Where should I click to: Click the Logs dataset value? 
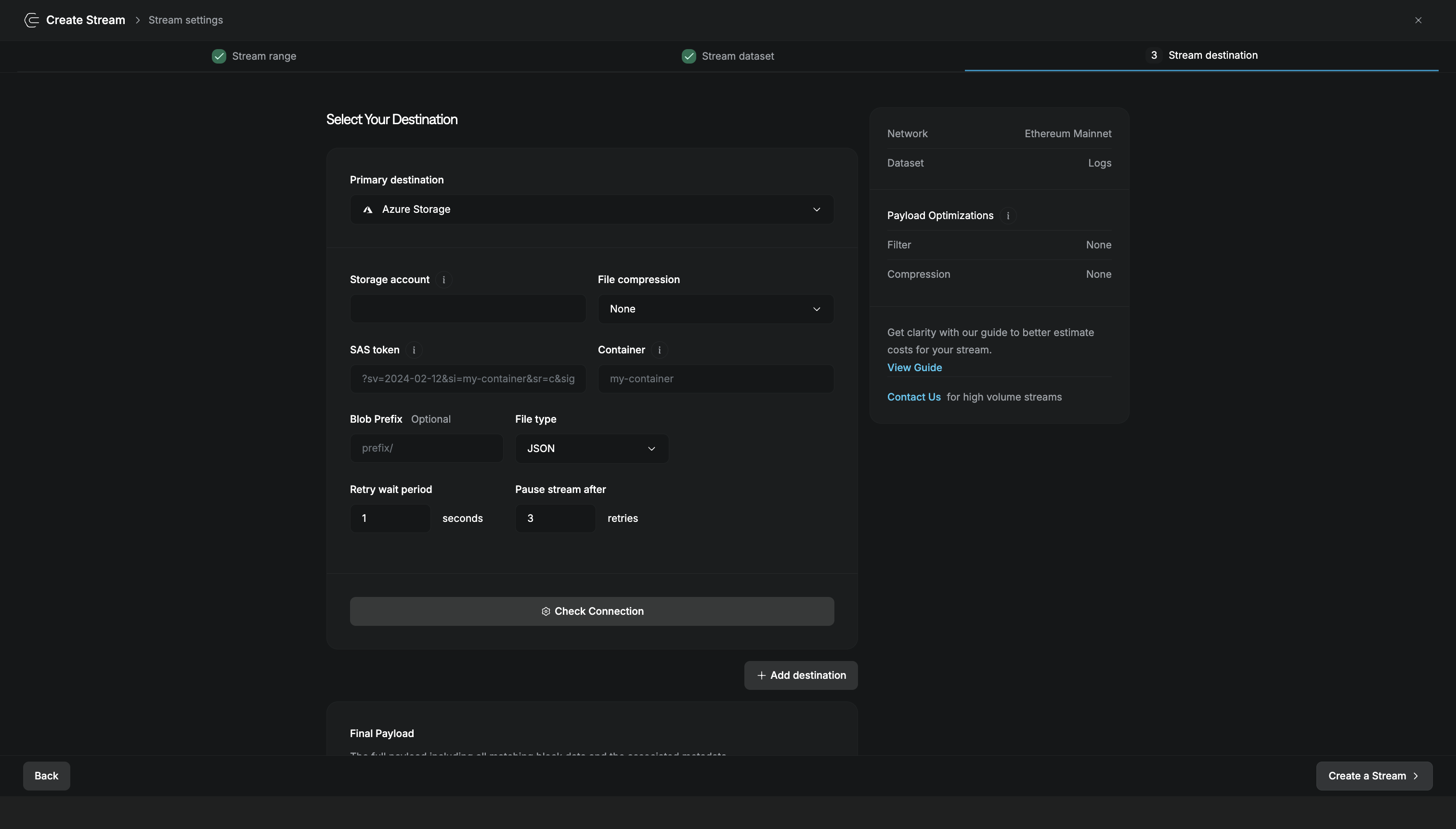[x=1100, y=163]
